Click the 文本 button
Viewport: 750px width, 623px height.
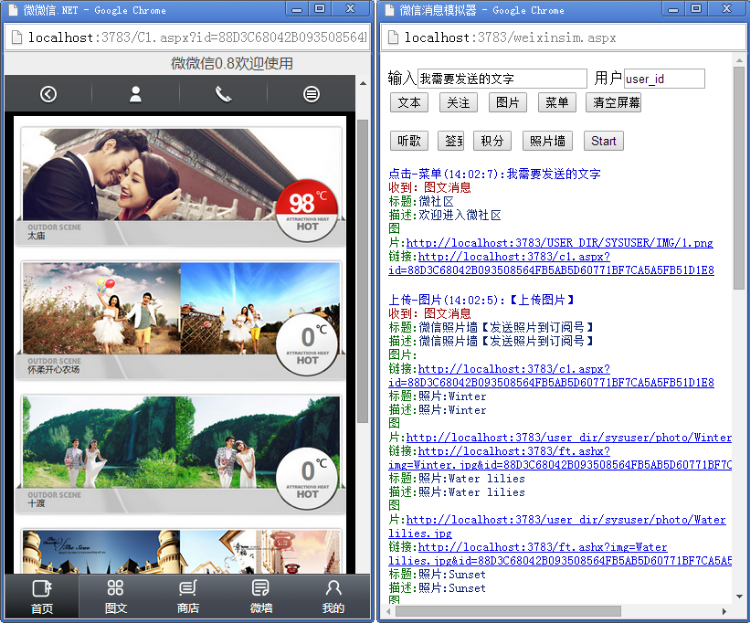tap(409, 102)
